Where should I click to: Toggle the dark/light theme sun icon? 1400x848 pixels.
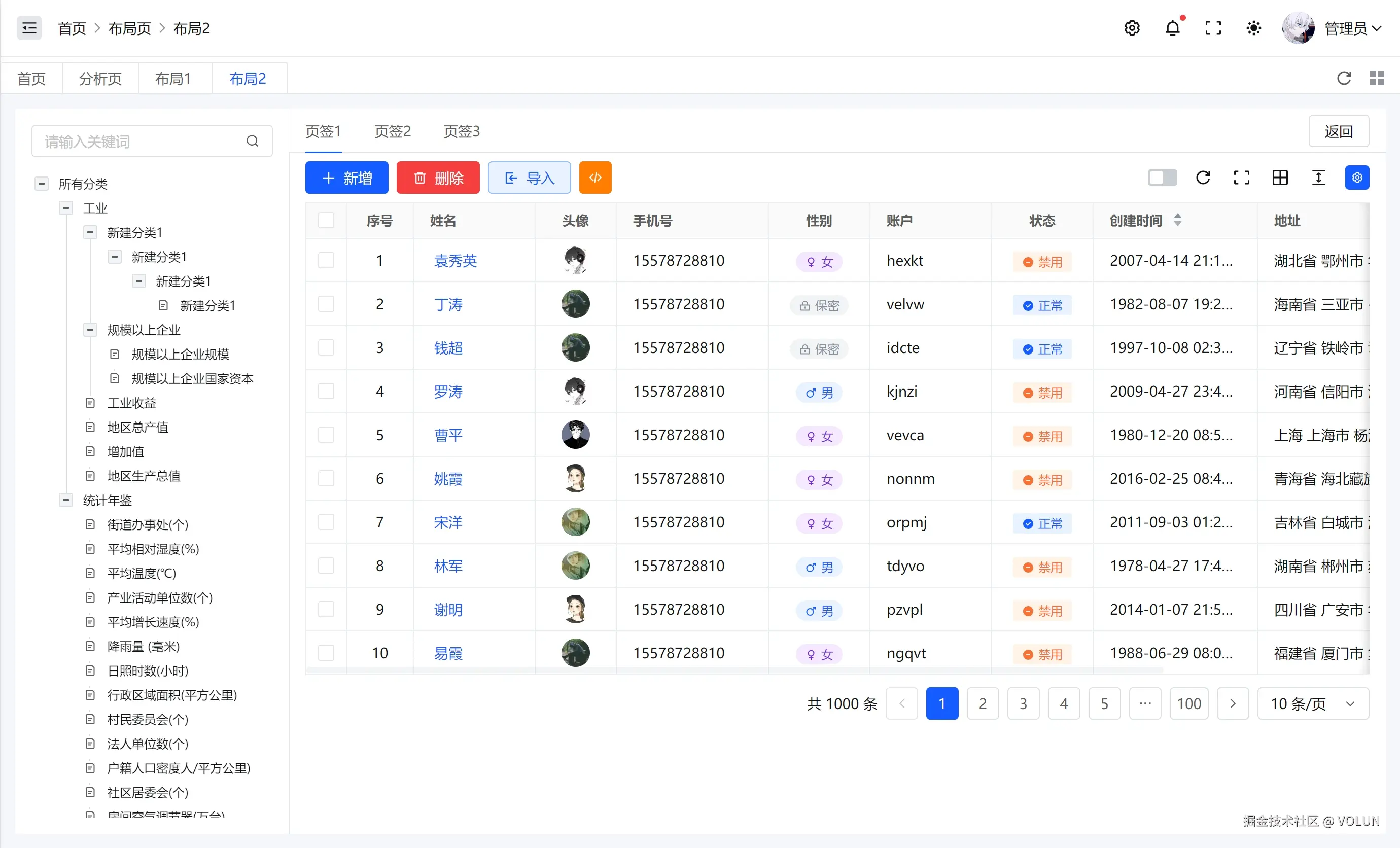(1253, 28)
